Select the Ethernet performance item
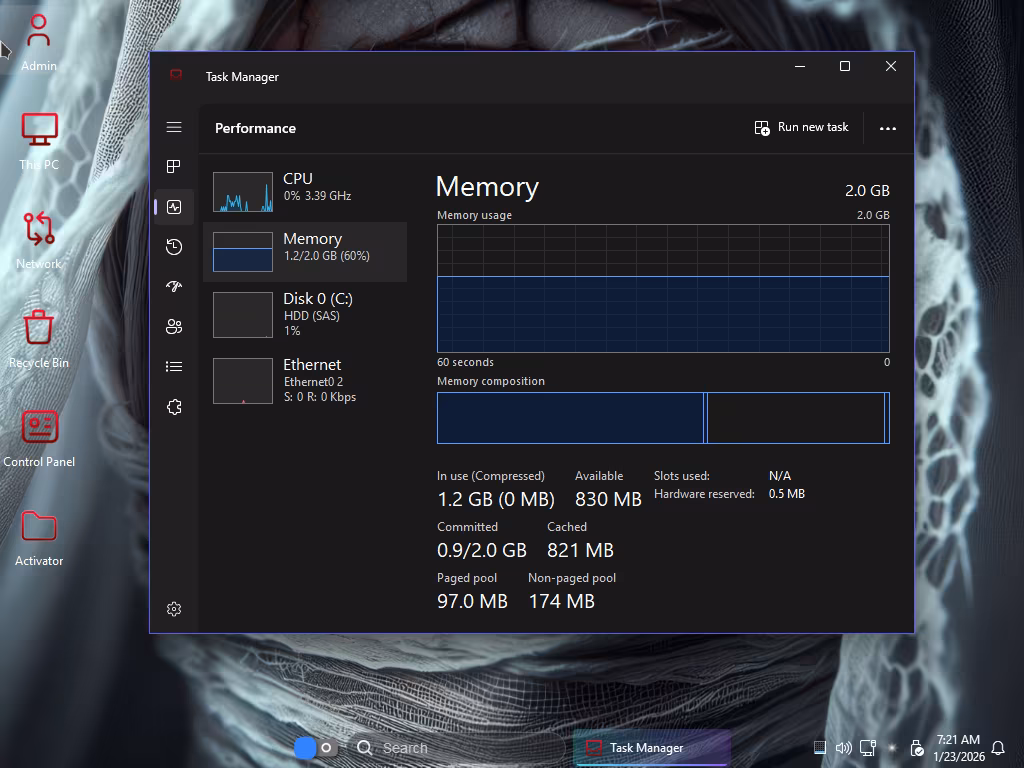This screenshot has width=1024, height=768. click(305, 380)
